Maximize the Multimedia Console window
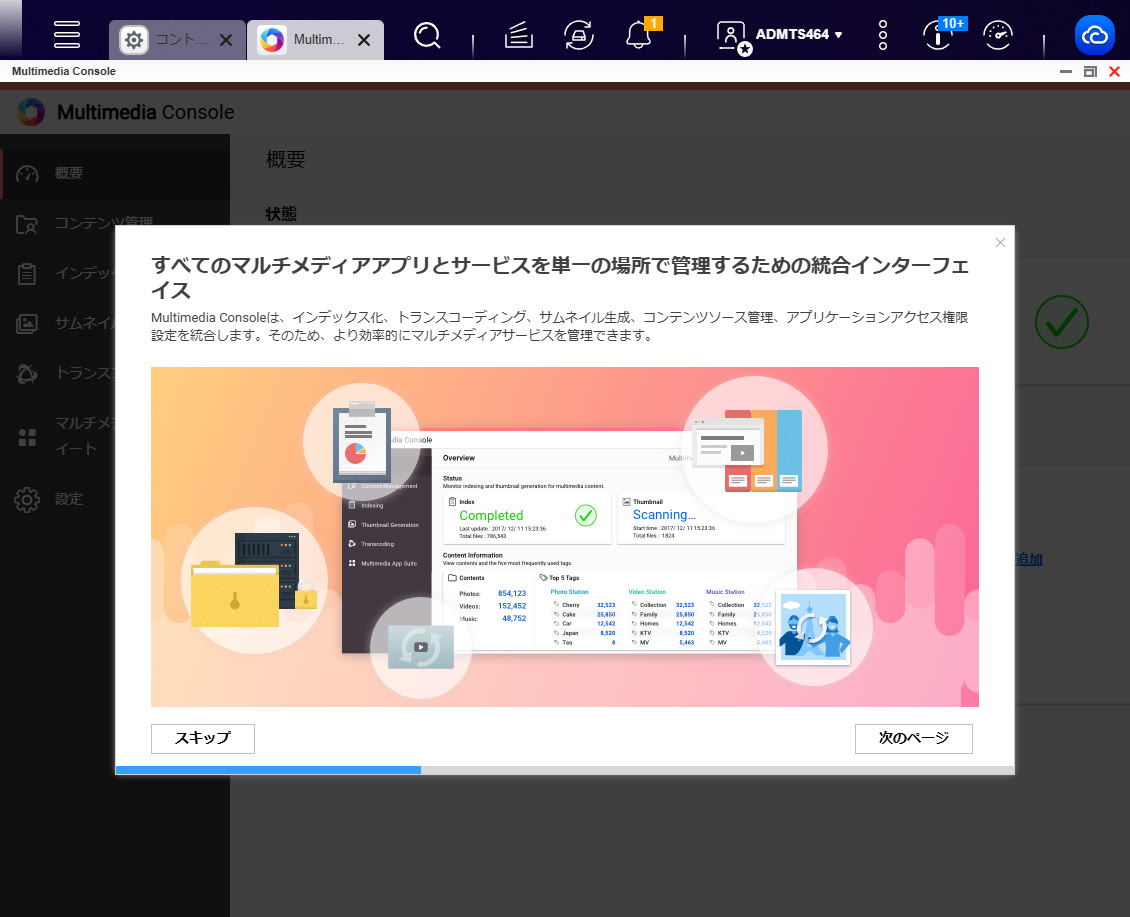 click(1090, 71)
